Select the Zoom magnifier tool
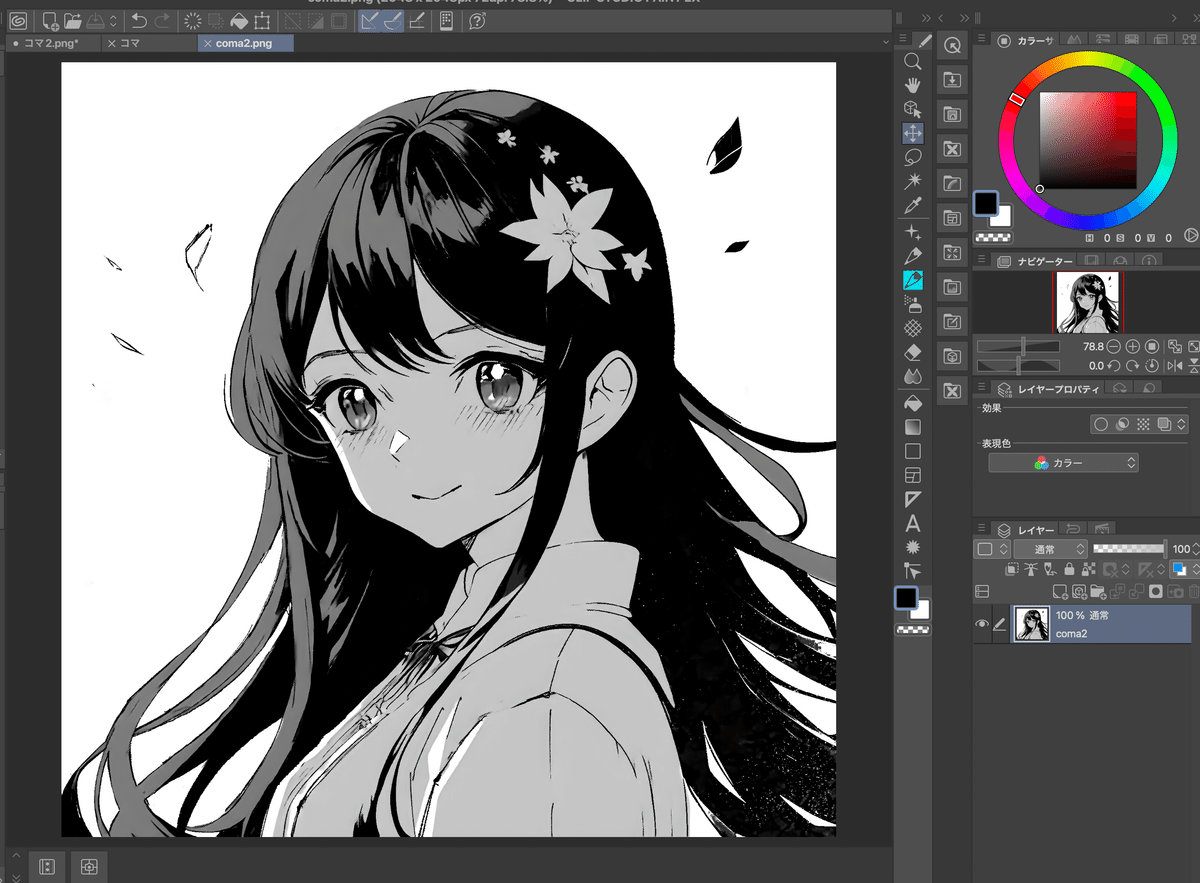The height and width of the screenshot is (883, 1200). tap(912, 61)
